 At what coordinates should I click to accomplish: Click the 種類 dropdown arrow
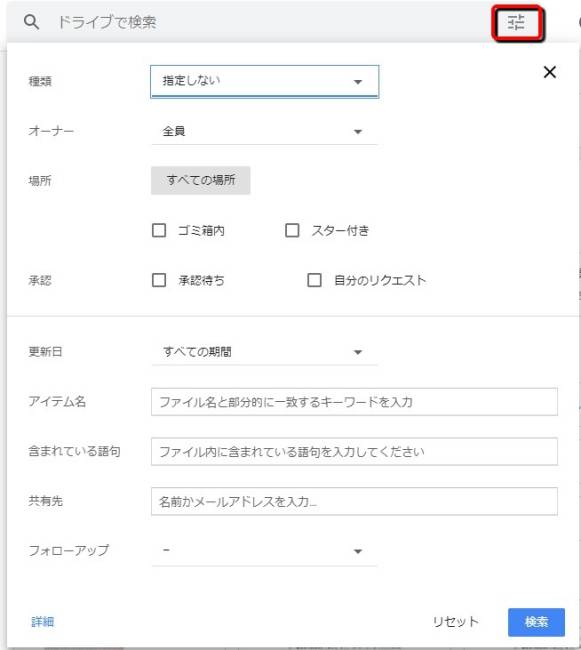(358, 82)
